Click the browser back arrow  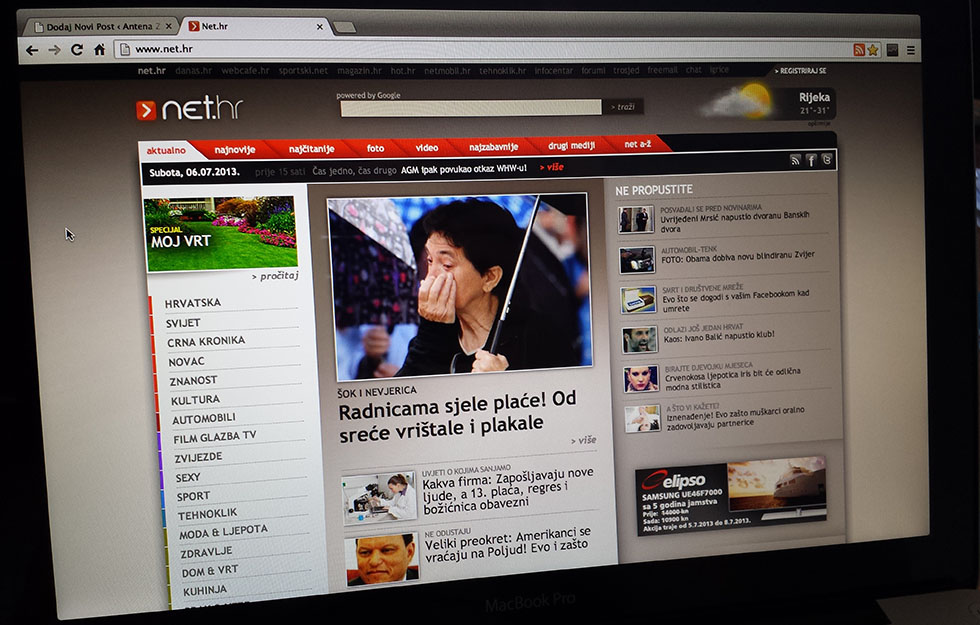(x=32, y=49)
